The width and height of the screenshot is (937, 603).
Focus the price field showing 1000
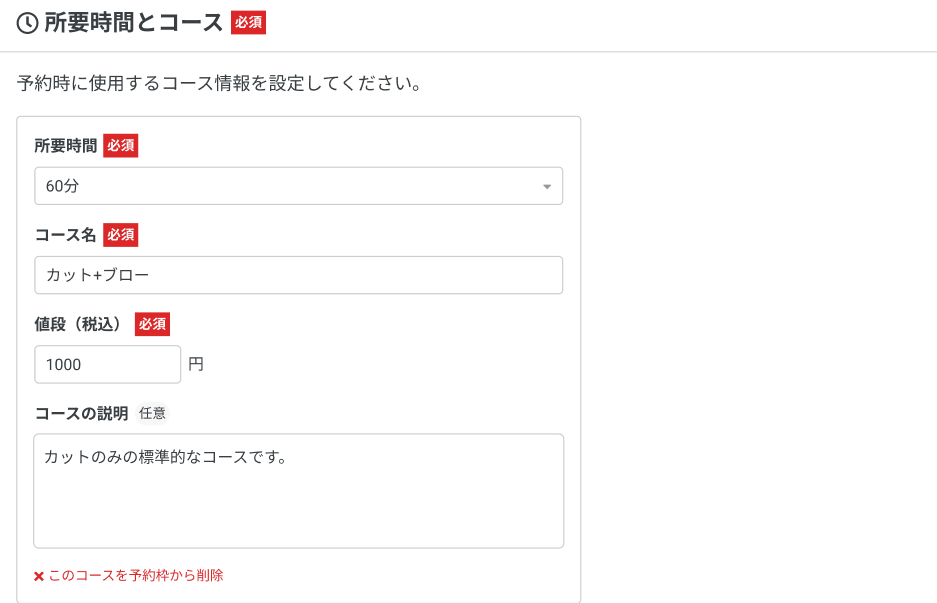point(107,365)
